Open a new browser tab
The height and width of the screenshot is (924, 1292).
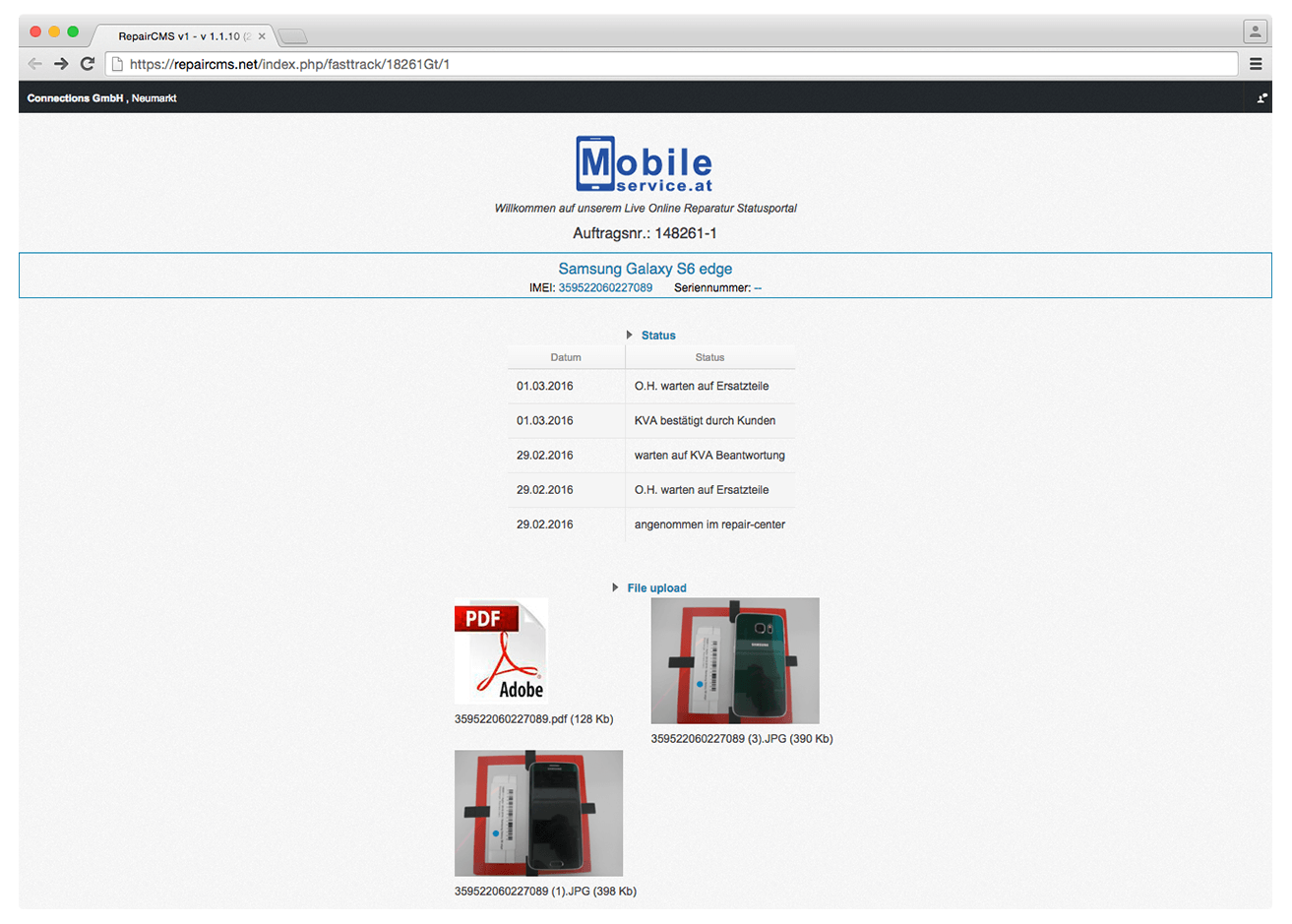click(x=293, y=37)
